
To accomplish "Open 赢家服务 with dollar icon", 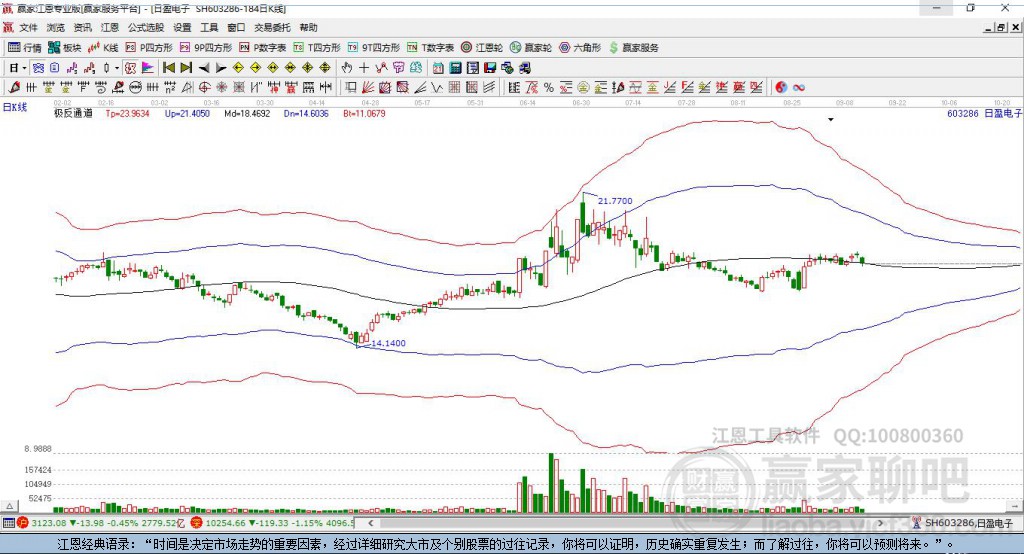I will [x=633, y=48].
